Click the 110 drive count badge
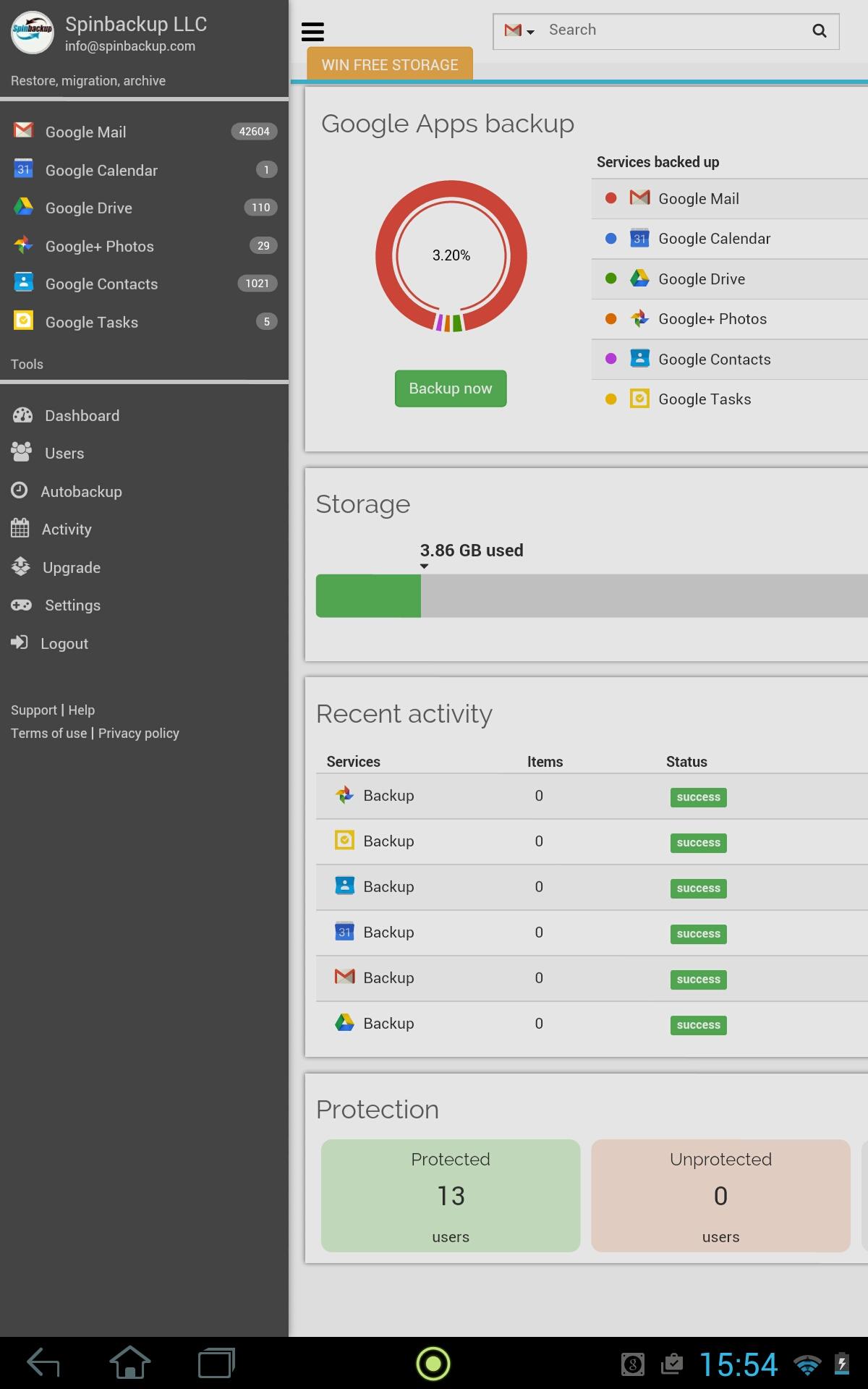 click(x=260, y=208)
